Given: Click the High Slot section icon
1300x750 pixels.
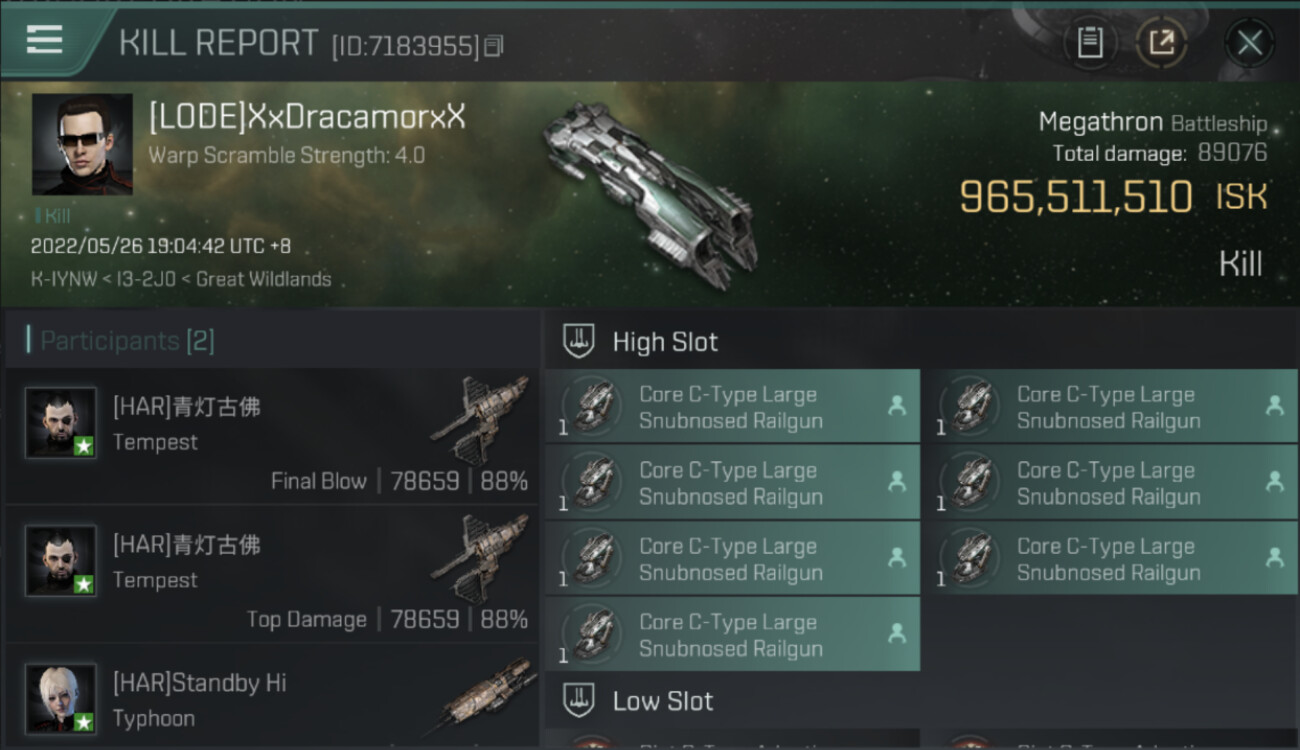Looking at the screenshot, I should click(x=578, y=341).
